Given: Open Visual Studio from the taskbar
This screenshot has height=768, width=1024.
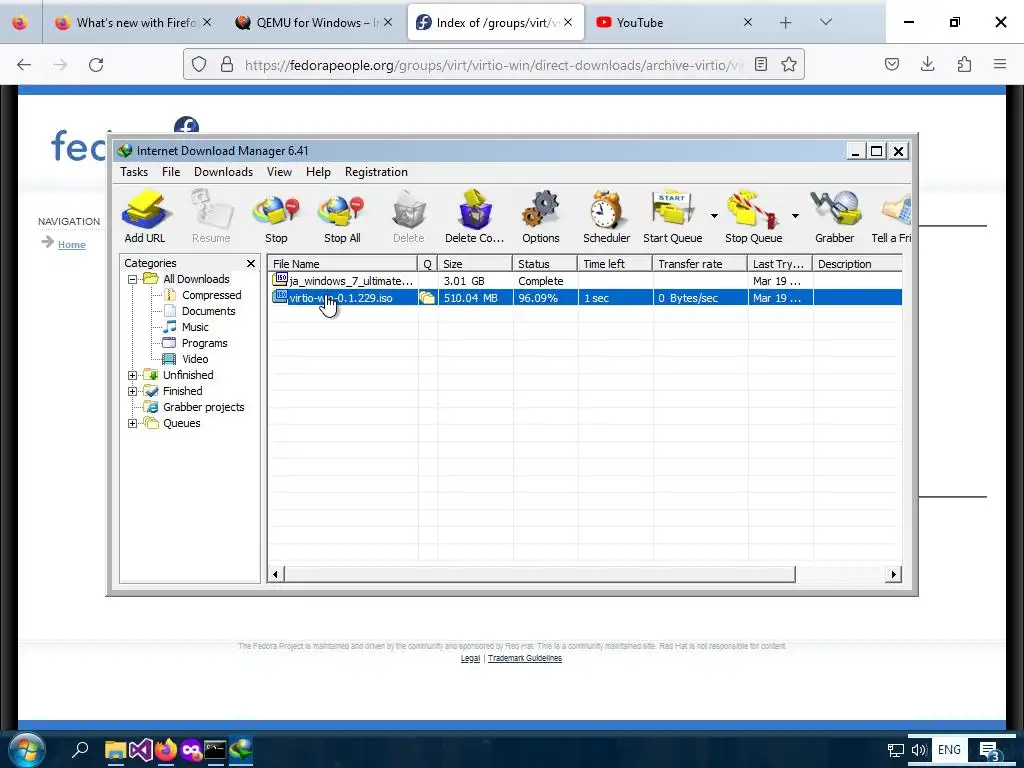Looking at the screenshot, I should coord(140,750).
